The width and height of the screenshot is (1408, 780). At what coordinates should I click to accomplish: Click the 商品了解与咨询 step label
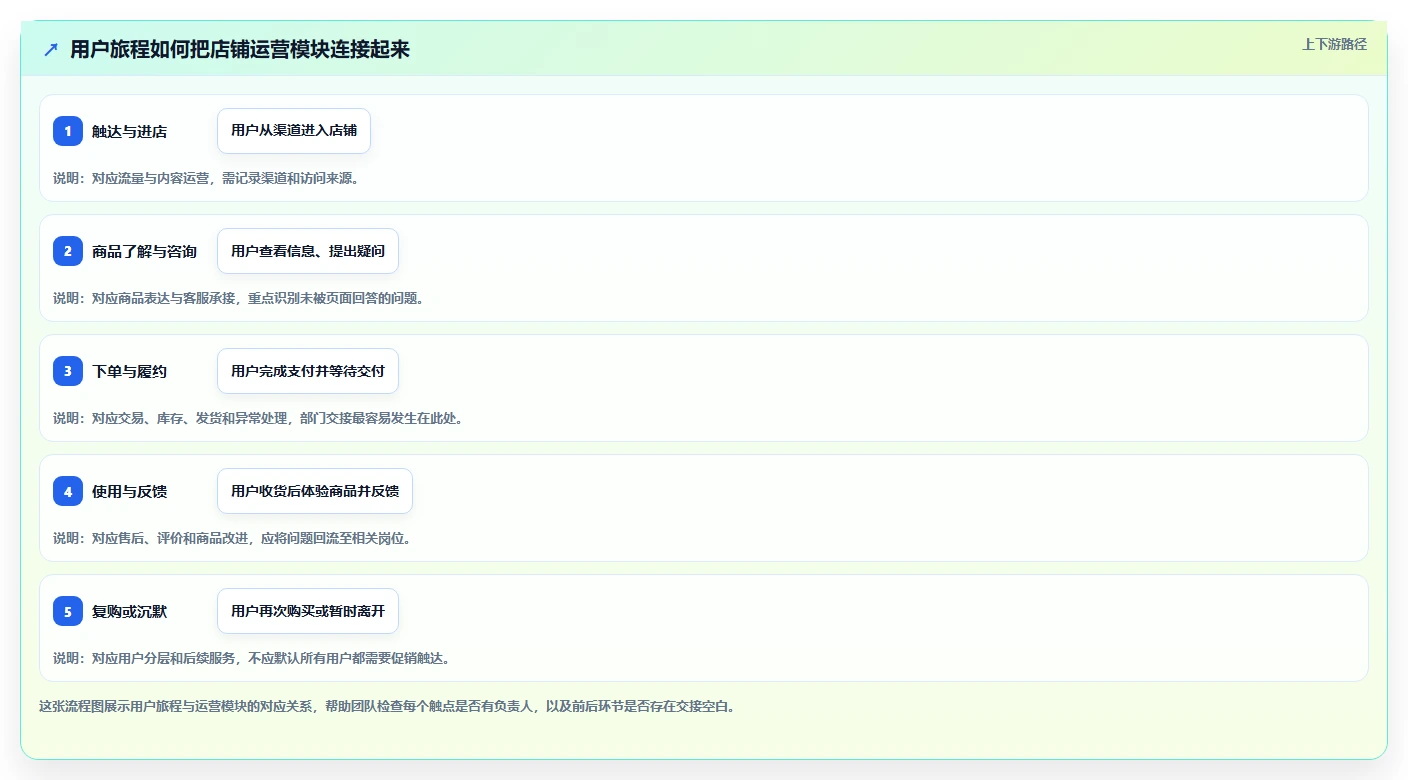pyautogui.click(x=144, y=251)
